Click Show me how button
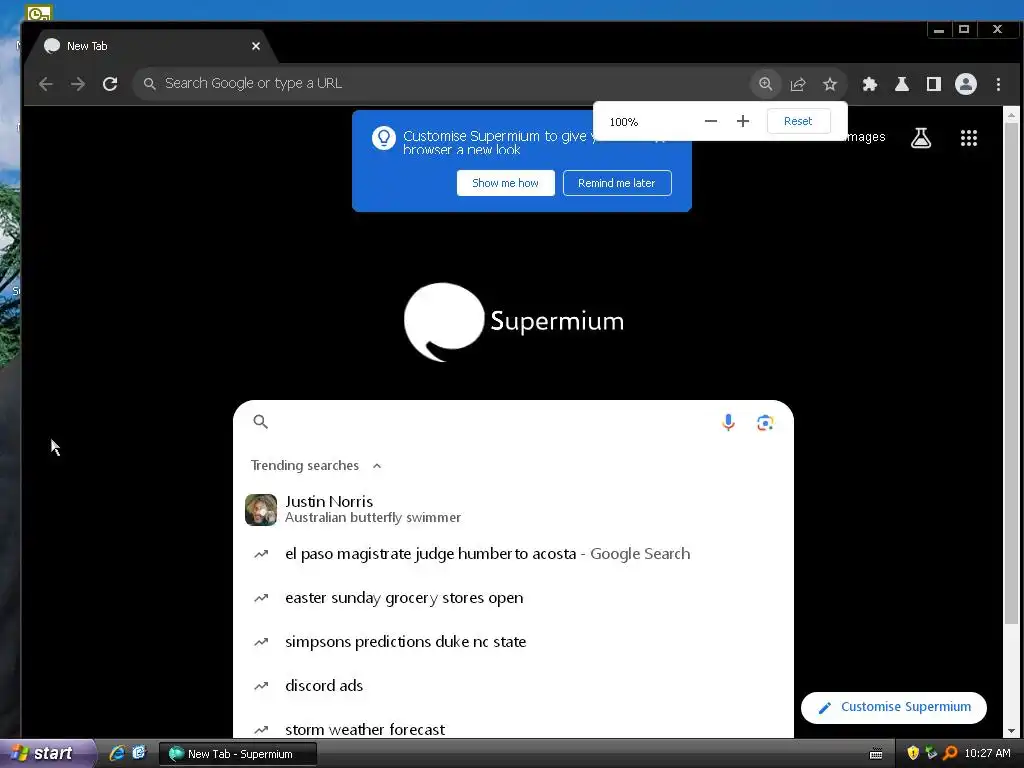Screen dimensions: 1024x768 pyautogui.click(x=505, y=183)
